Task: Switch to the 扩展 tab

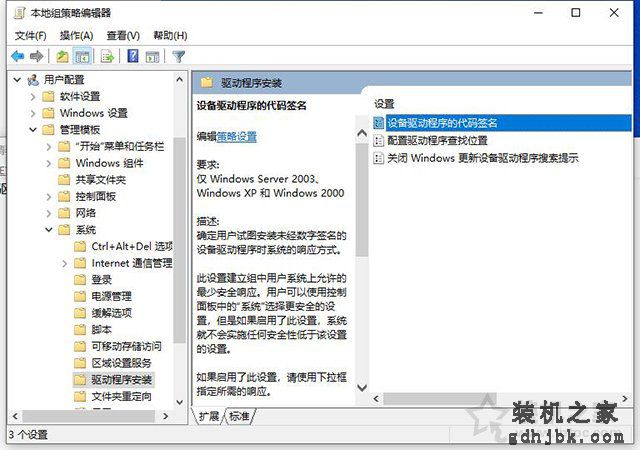Action: (x=209, y=416)
